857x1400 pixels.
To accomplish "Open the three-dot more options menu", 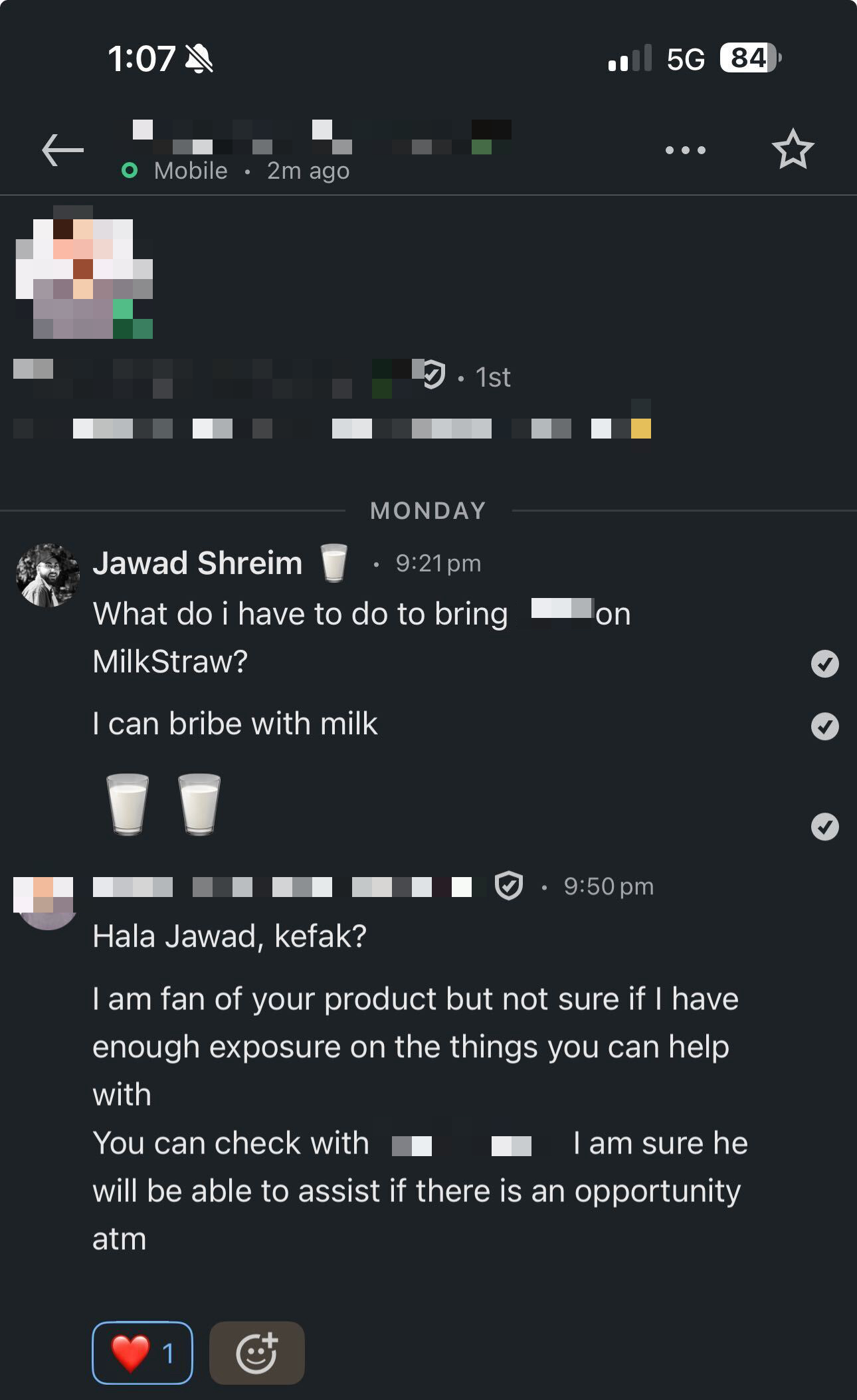I will [686, 150].
